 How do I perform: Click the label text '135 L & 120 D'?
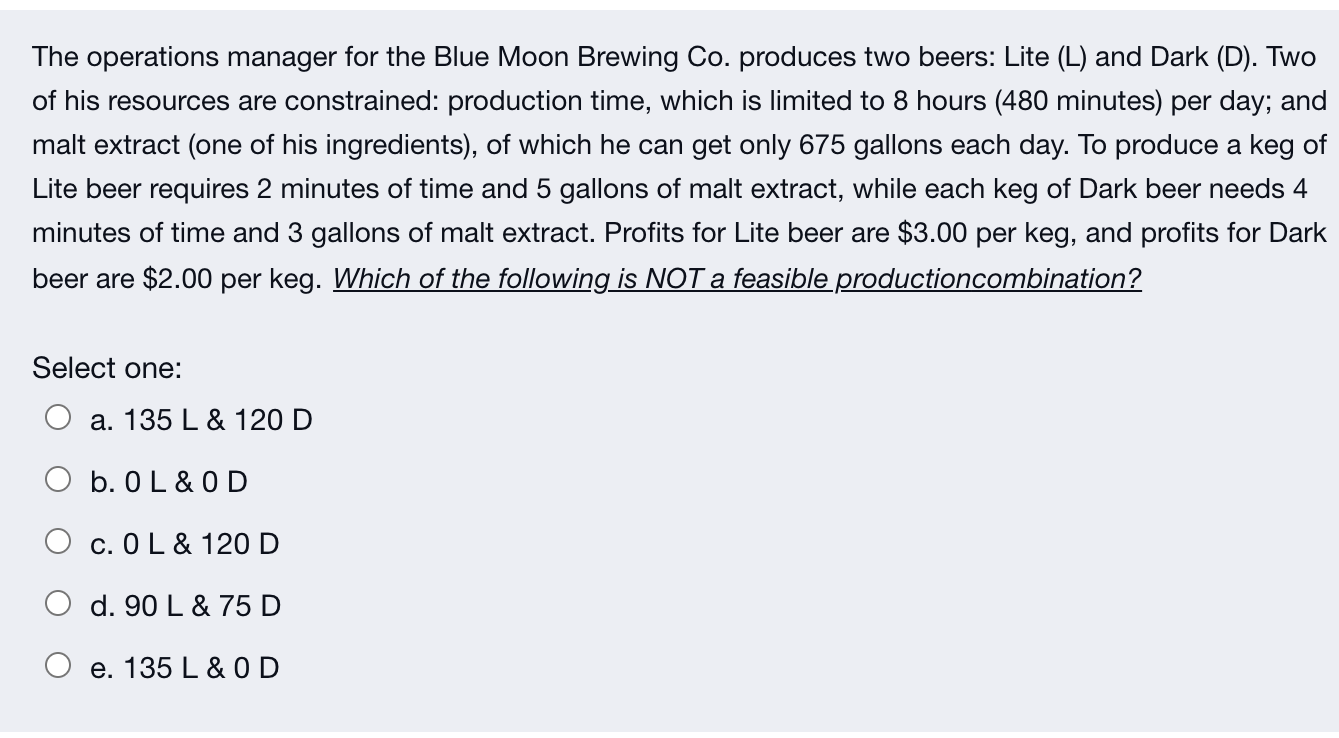point(217,420)
